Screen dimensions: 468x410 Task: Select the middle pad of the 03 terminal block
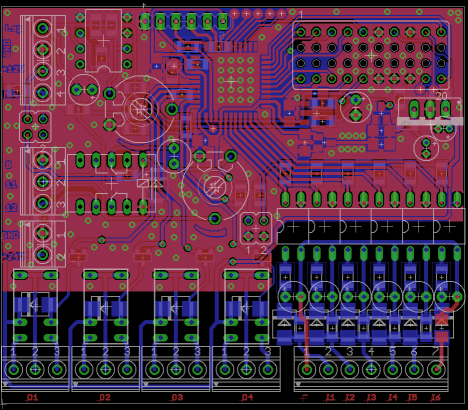[x=176, y=369]
